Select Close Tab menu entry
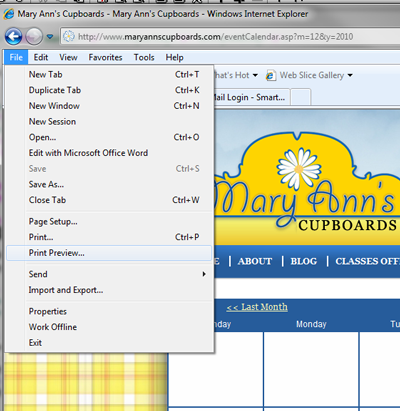Image resolution: width=400 pixels, height=411 pixels. pyautogui.click(x=109, y=200)
